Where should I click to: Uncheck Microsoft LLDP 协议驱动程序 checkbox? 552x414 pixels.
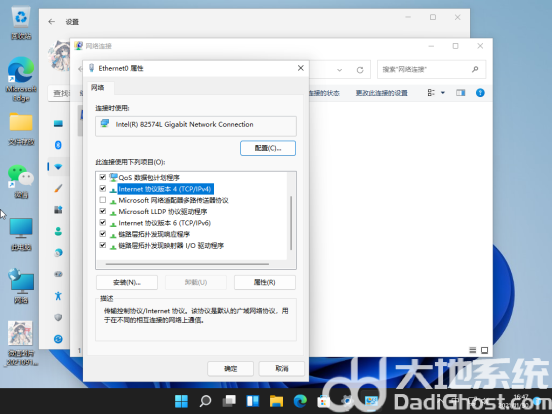tap(103, 211)
